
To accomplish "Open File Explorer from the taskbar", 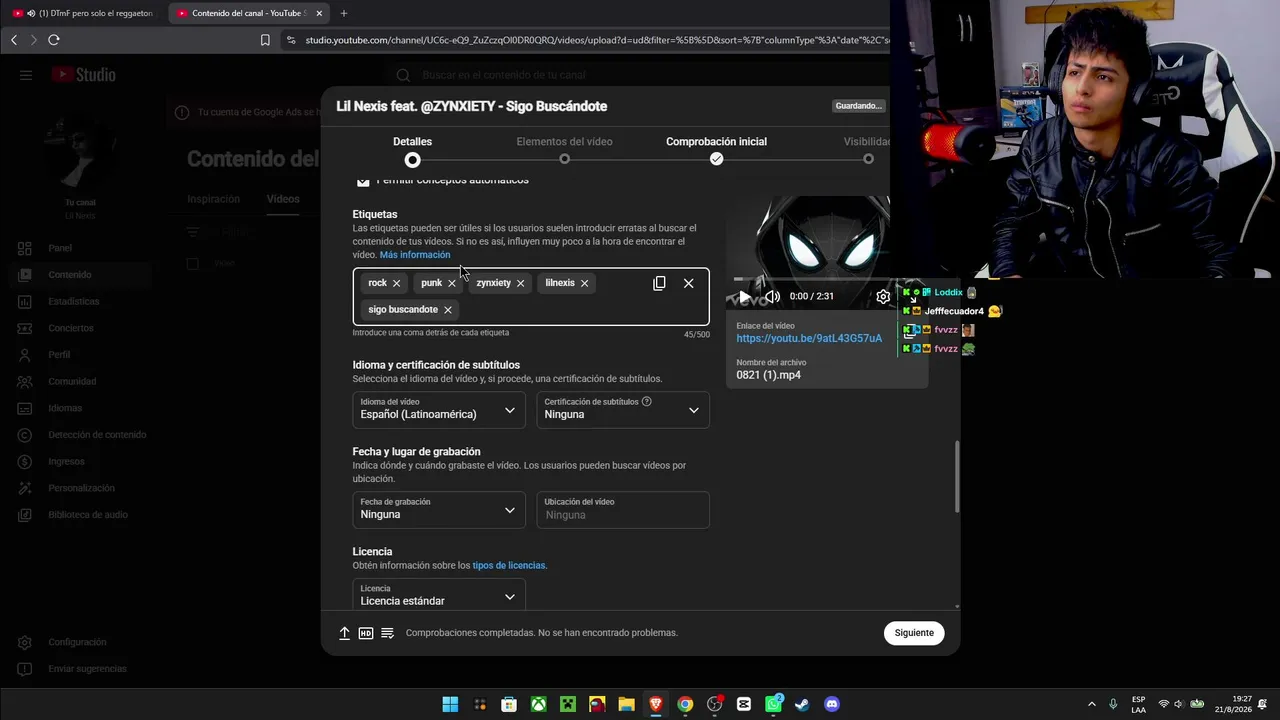I will 626,704.
